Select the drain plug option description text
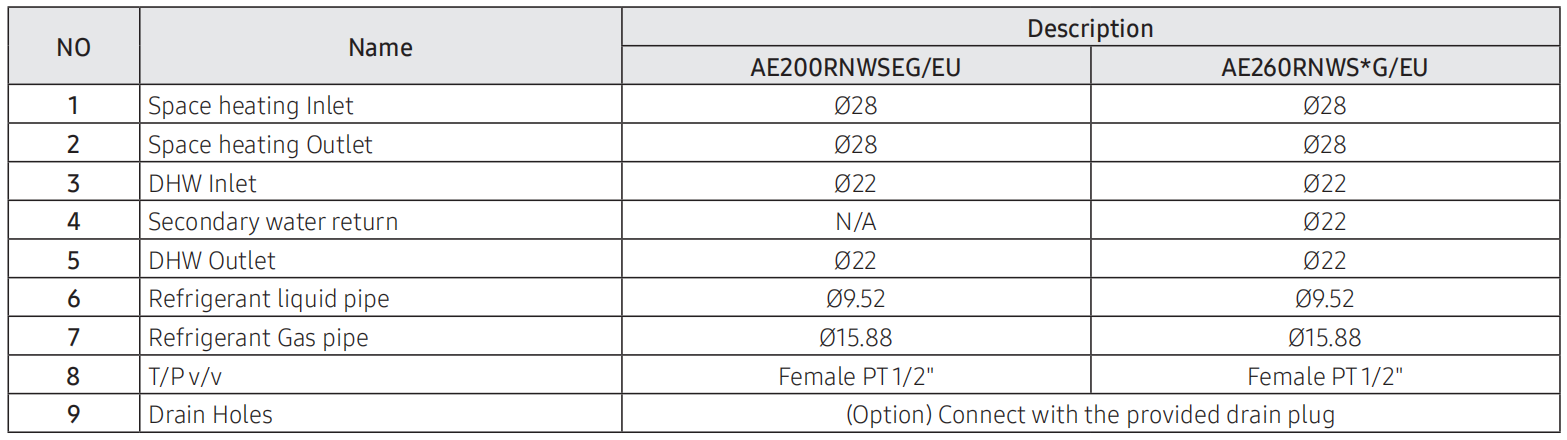Image resolution: width=1567 pixels, height=440 pixels. [x=1090, y=415]
